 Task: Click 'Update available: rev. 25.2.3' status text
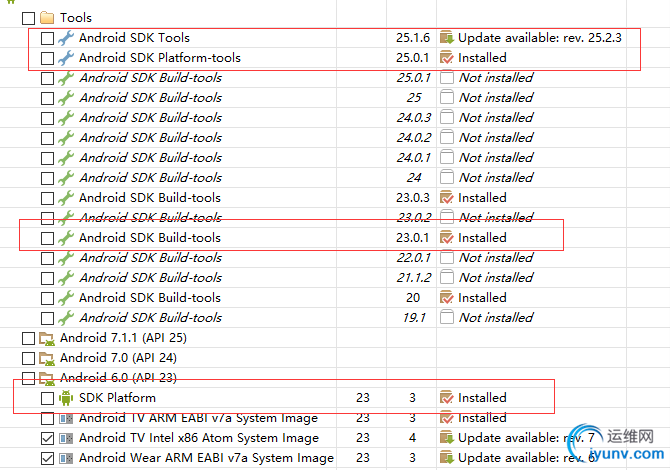[x=540, y=38]
